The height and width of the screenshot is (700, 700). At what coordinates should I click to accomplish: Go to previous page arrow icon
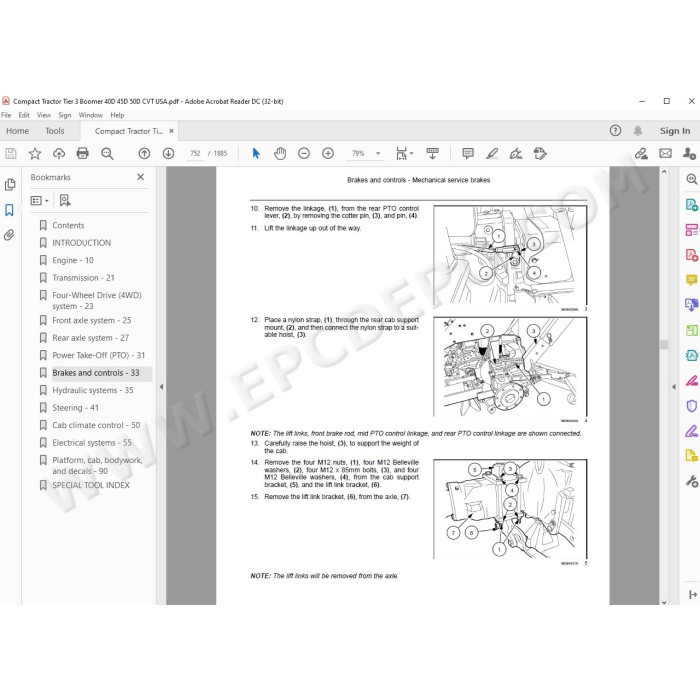point(144,154)
